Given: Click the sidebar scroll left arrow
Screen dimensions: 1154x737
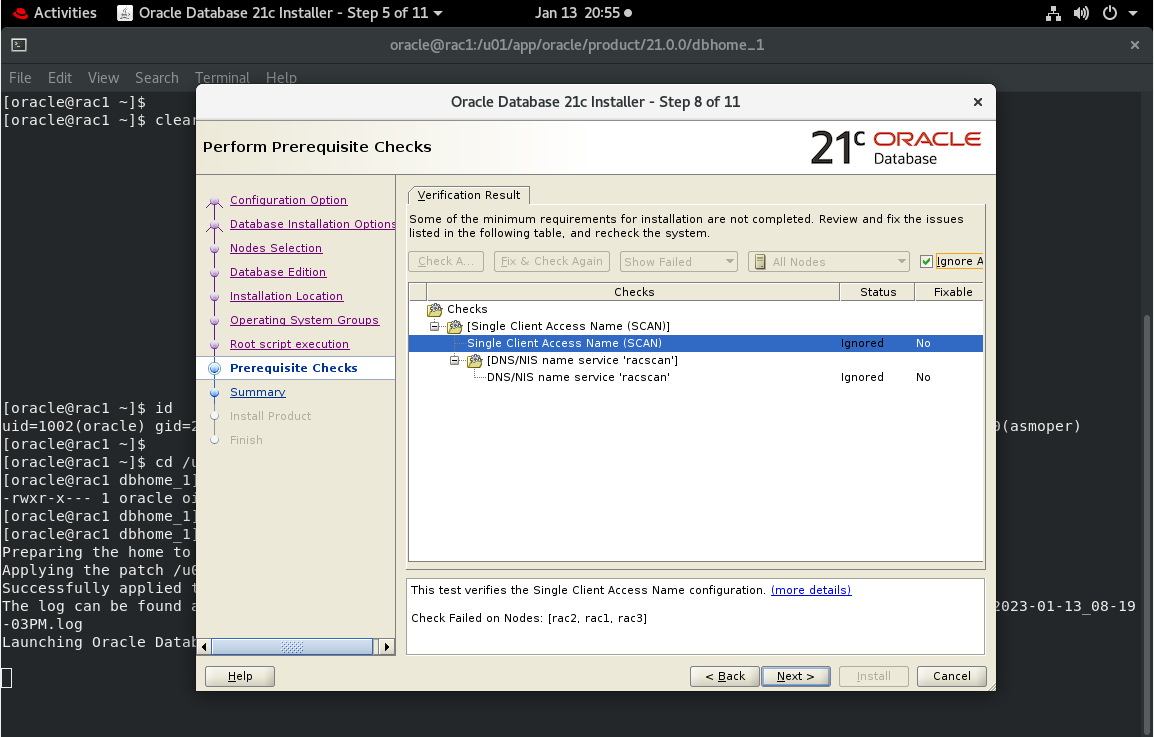Looking at the screenshot, I should [205, 647].
